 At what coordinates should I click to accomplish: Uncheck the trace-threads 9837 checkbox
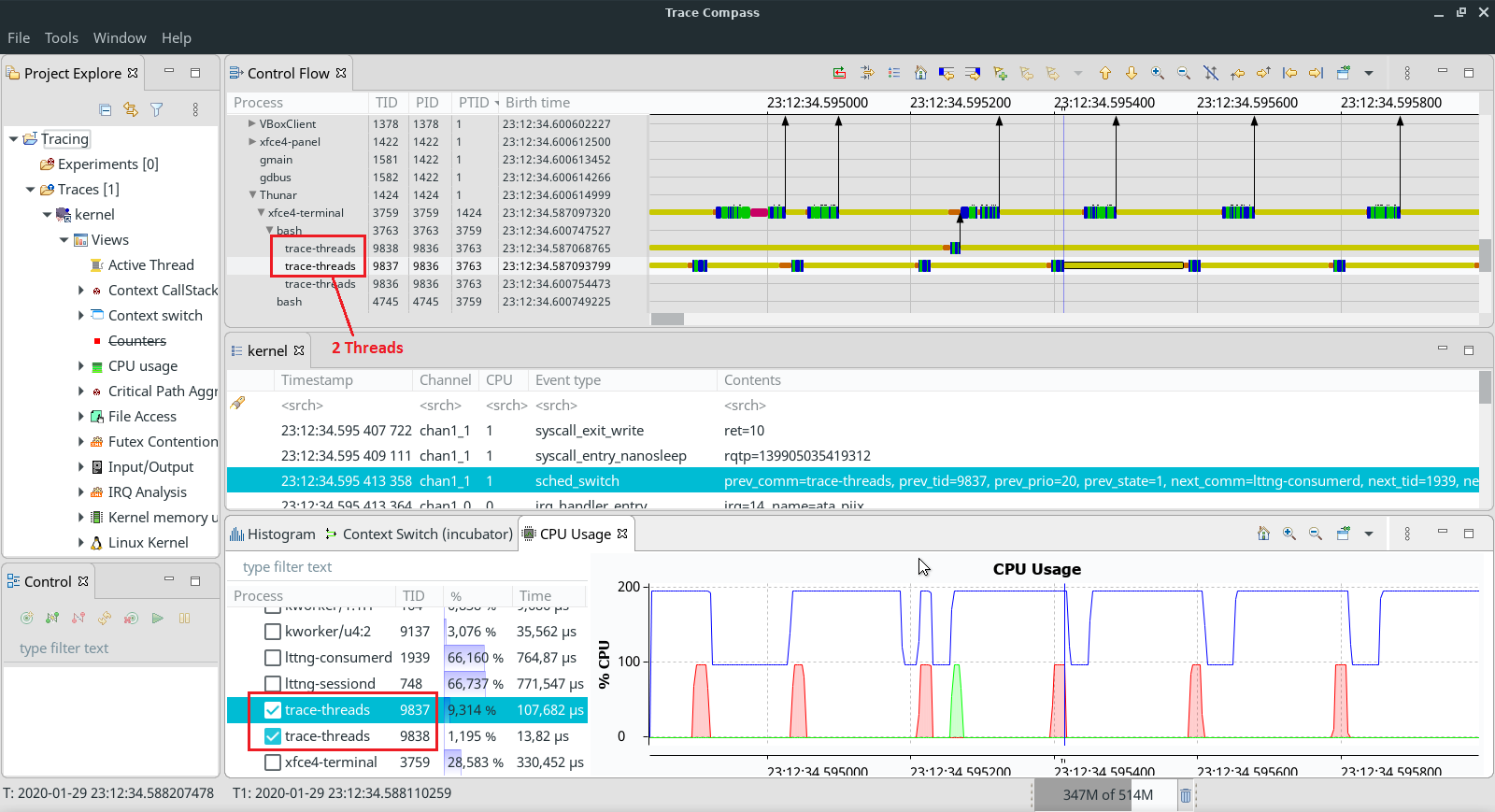point(273,710)
